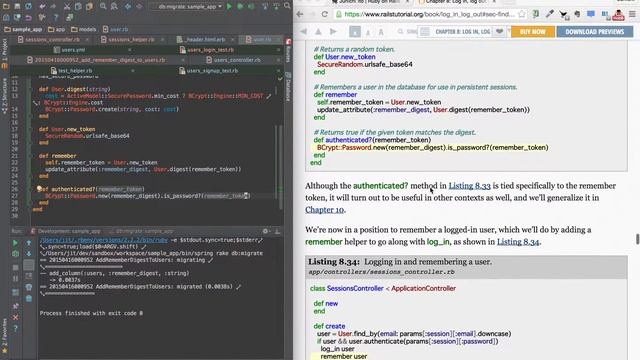Go to next page with right triangle in book nav
640x360 pixels.
pos(333,31)
